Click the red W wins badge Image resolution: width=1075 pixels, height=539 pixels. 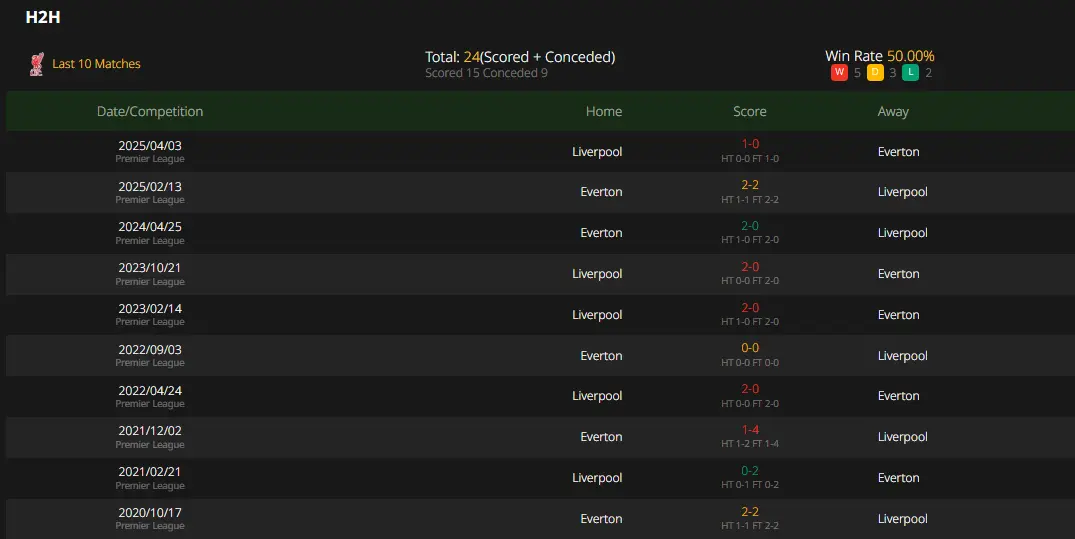pyautogui.click(x=839, y=72)
